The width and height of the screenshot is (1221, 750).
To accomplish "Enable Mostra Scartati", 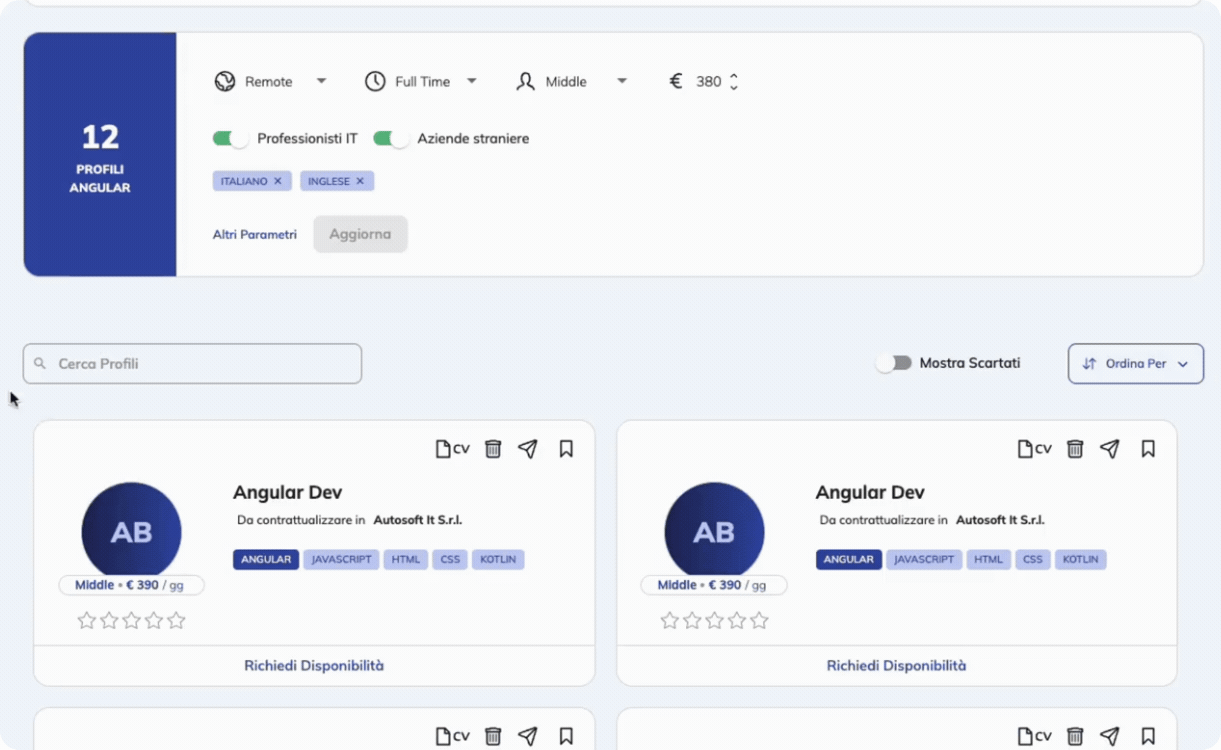I will (893, 363).
